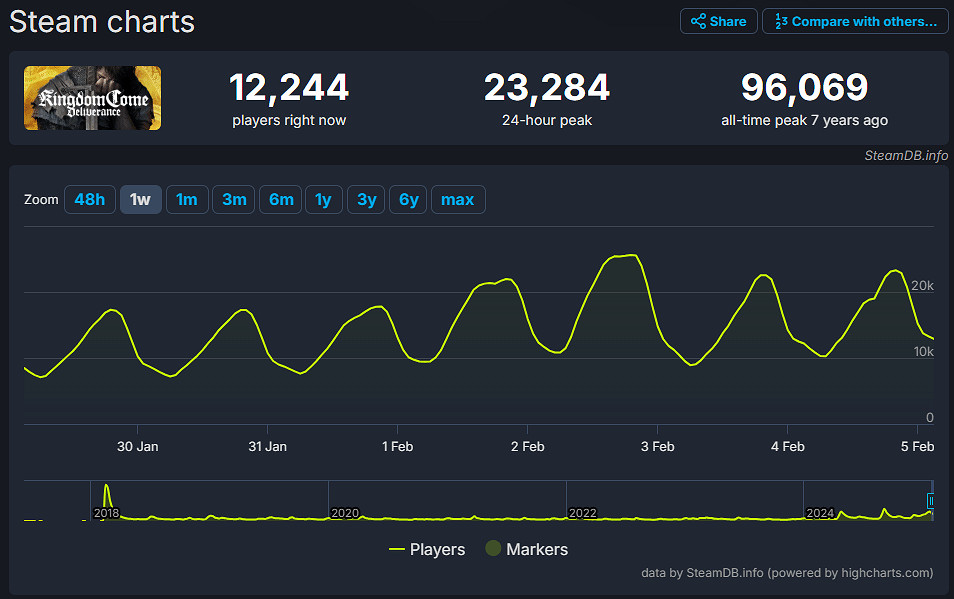
Task: Open Compare with others option
Action: click(855, 21)
